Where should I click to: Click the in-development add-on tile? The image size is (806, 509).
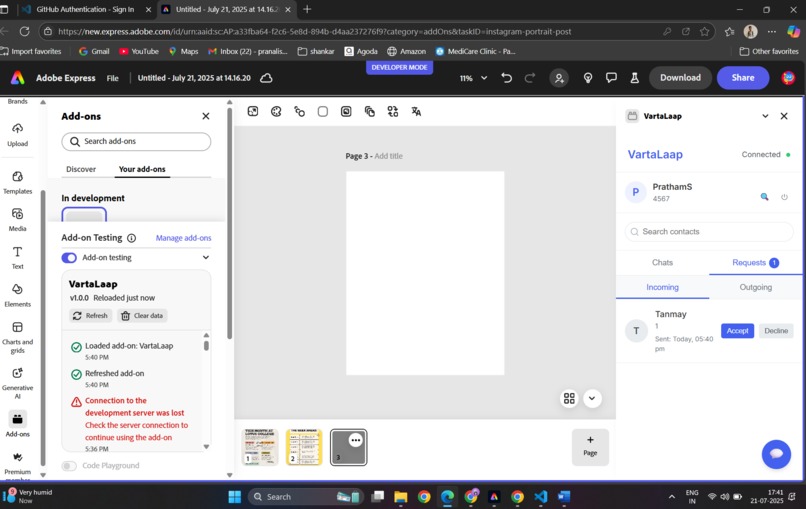coord(84,214)
